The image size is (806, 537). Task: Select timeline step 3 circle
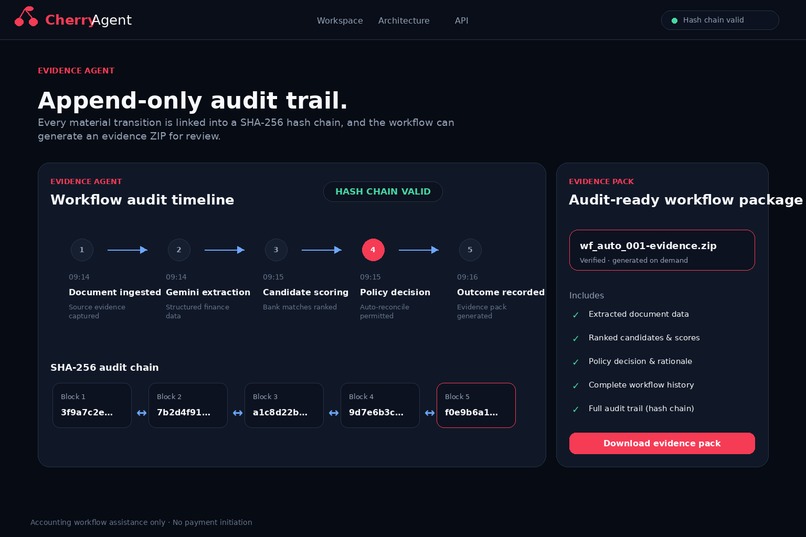pos(276,250)
